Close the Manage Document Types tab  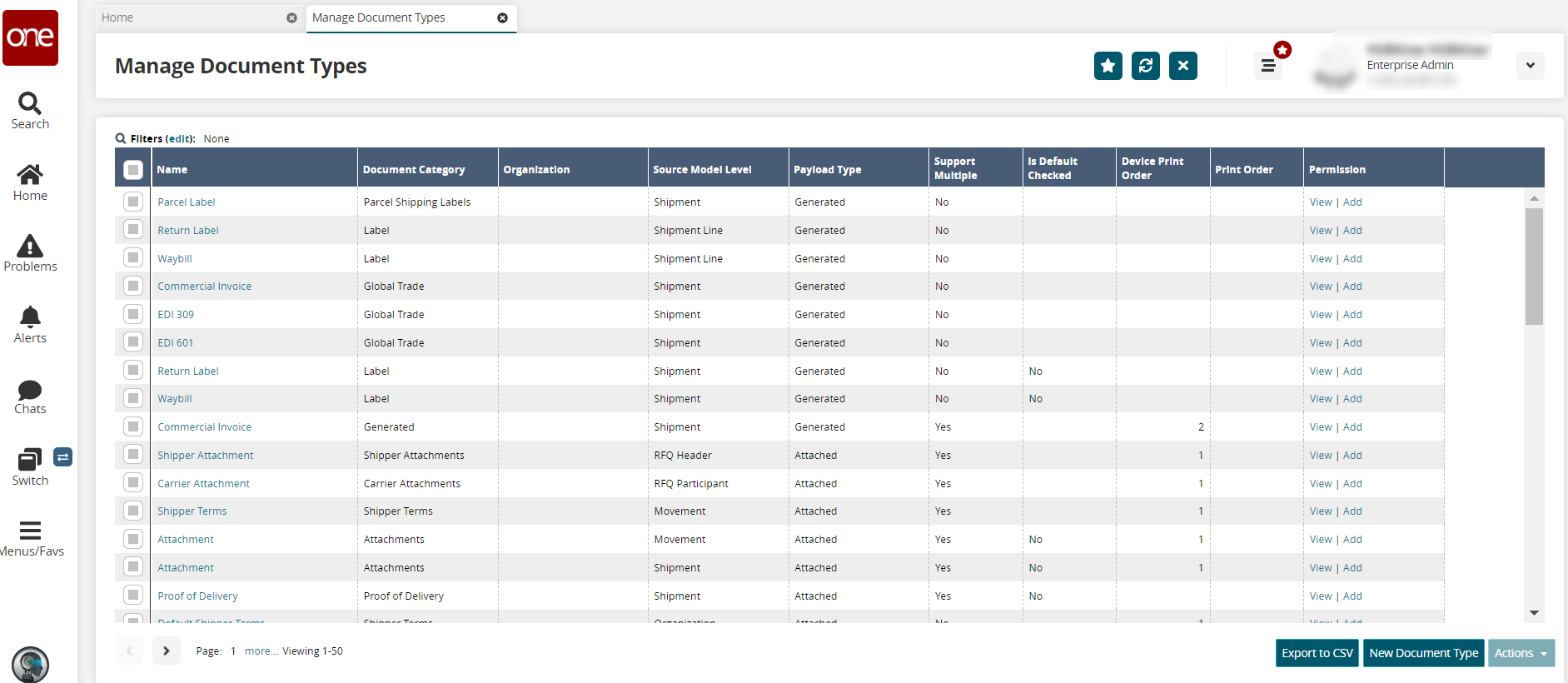pos(502,17)
